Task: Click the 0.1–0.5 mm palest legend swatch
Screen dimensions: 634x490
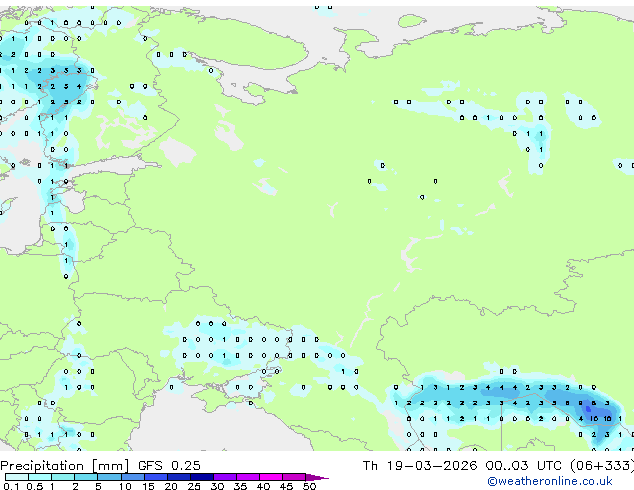Action: pos(17,477)
